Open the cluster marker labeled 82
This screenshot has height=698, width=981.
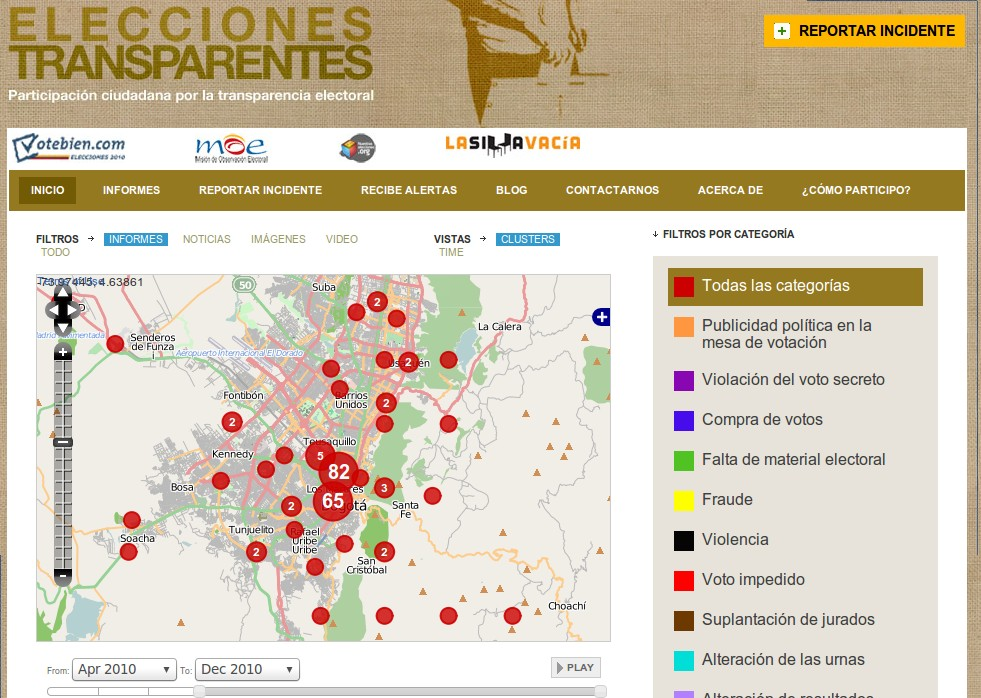point(338,471)
